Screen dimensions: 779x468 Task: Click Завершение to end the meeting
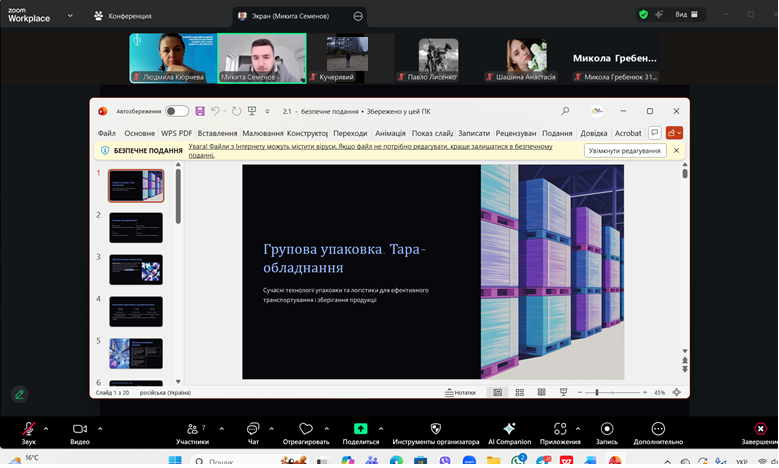pos(759,430)
